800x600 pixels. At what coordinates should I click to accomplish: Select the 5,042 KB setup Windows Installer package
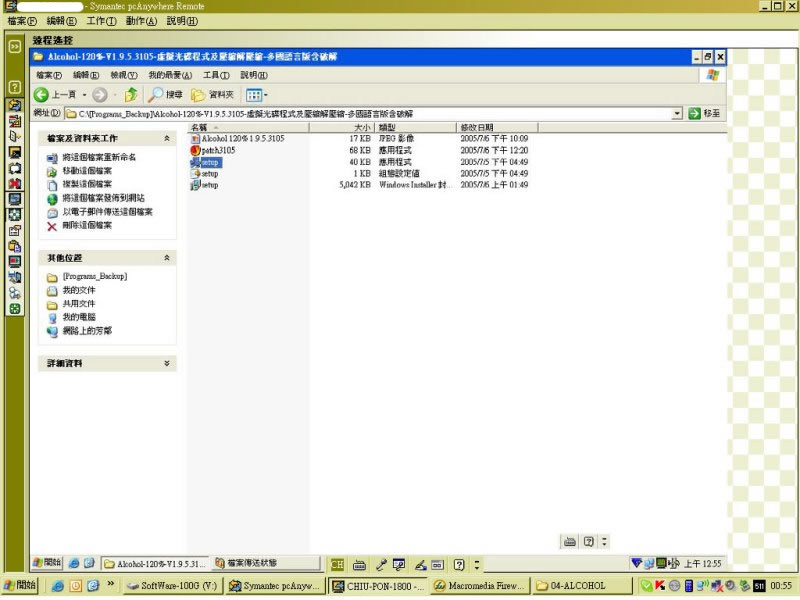205,185
